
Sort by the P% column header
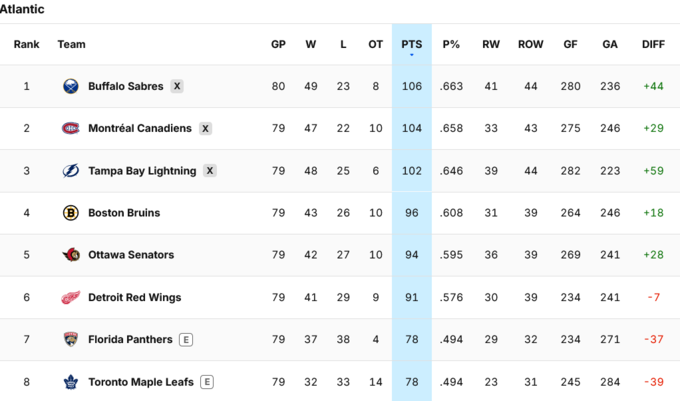coord(451,44)
